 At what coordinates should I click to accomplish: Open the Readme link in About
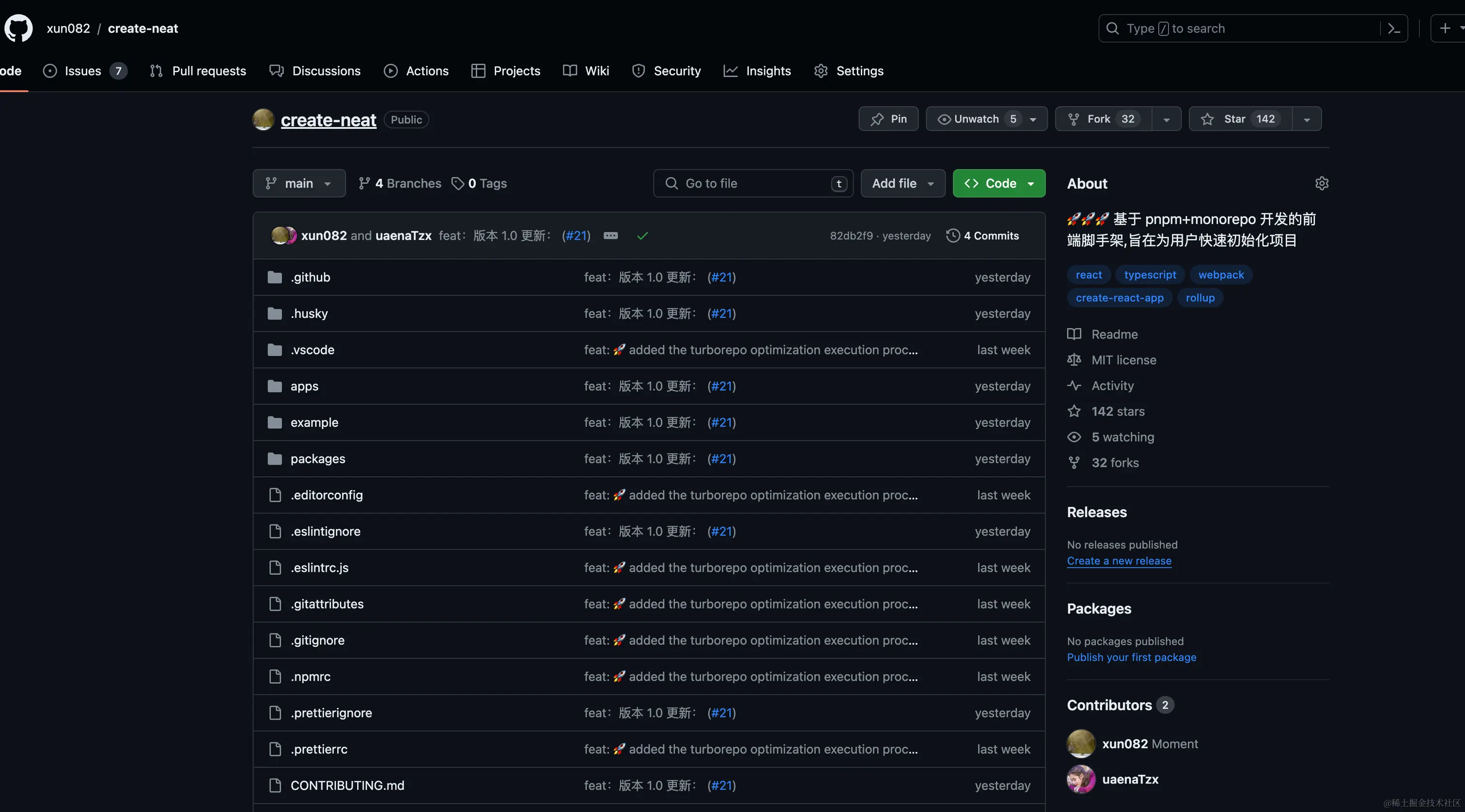[1103, 334]
